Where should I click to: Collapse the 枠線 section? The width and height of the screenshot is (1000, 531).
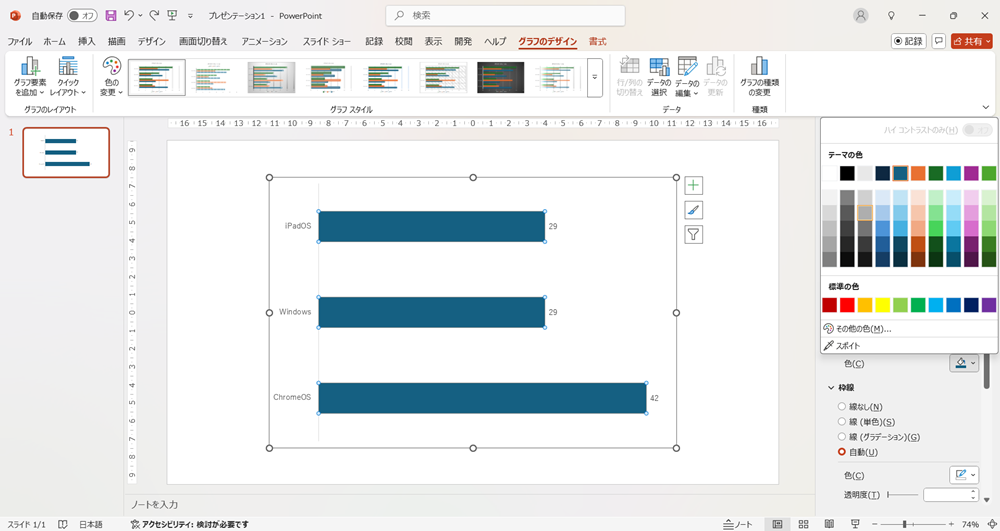(831, 388)
